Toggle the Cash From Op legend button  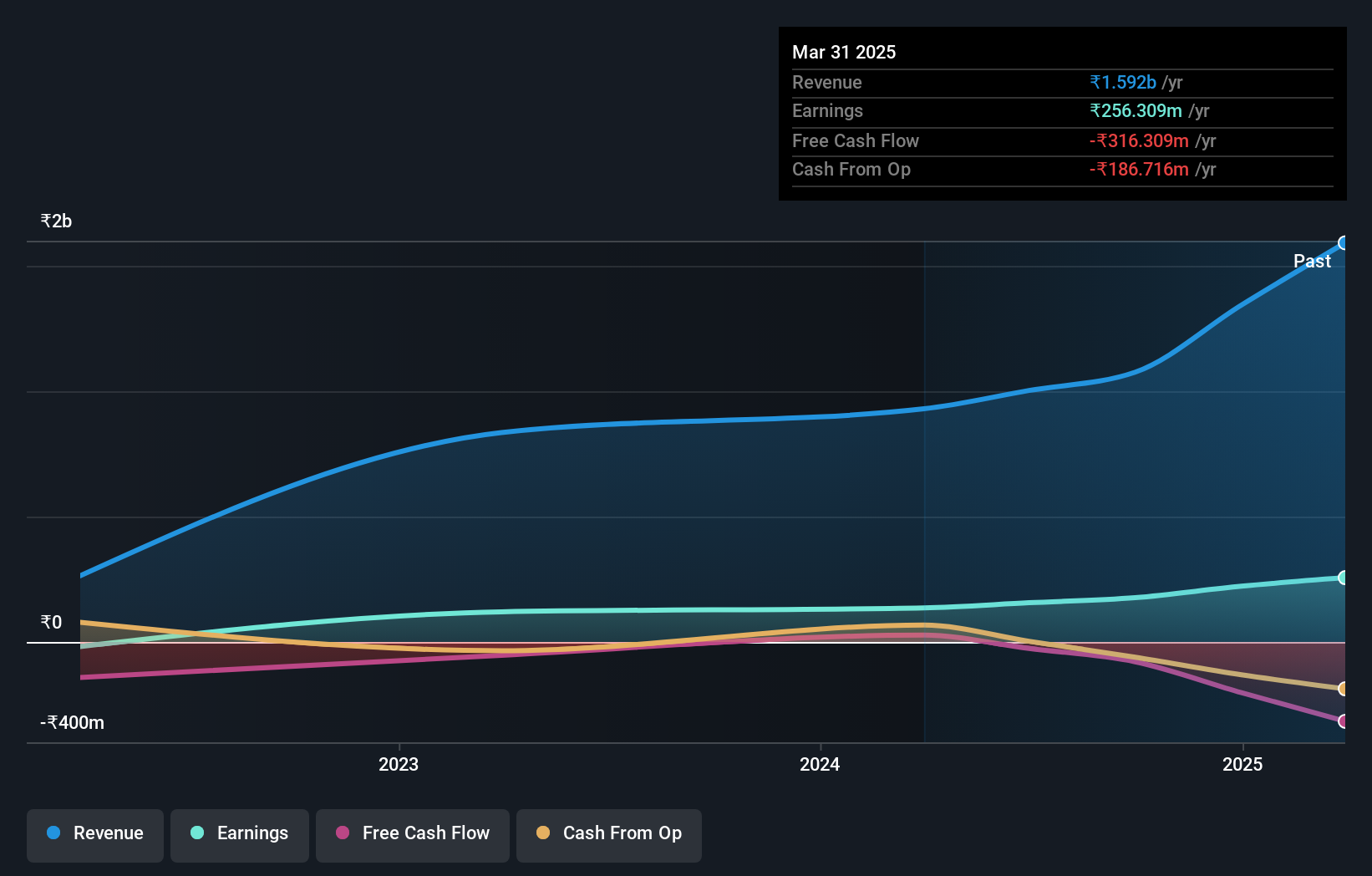(x=609, y=835)
